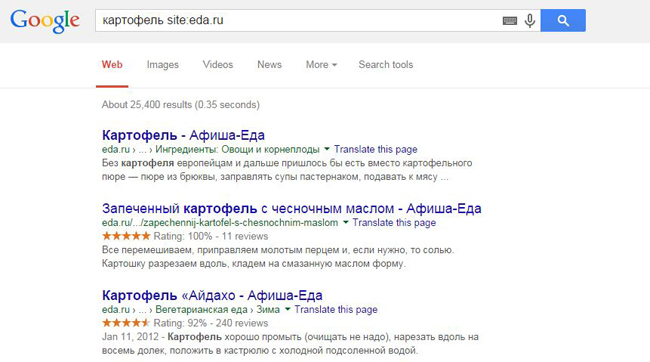Open the on-screen keyboard icon
The height and width of the screenshot is (362, 650).
click(x=509, y=21)
